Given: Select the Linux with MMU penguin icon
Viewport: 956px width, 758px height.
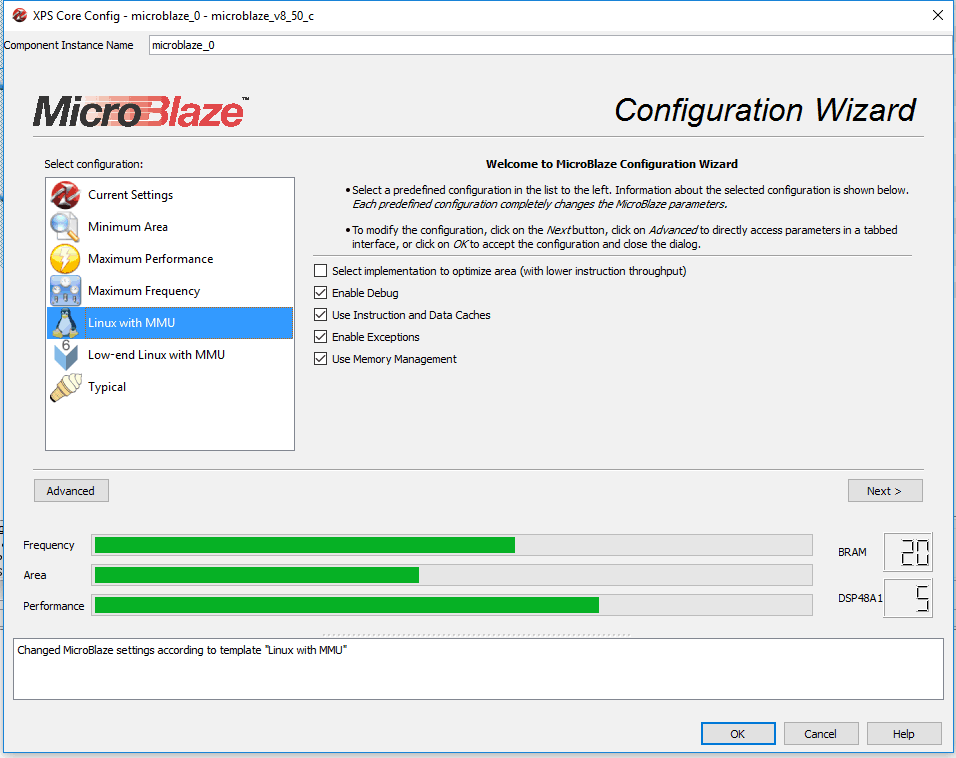Looking at the screenshot, I should pyautogui.click(x=63, y=322).
